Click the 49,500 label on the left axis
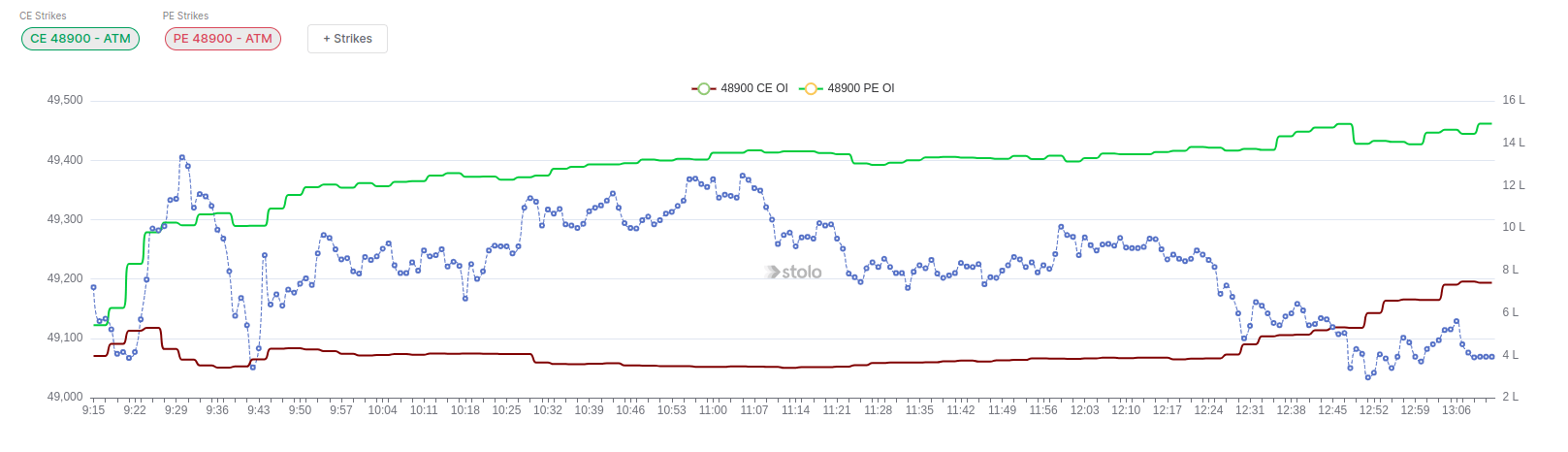The height and width of the screenshot is (452, 1568). point(65,100)
